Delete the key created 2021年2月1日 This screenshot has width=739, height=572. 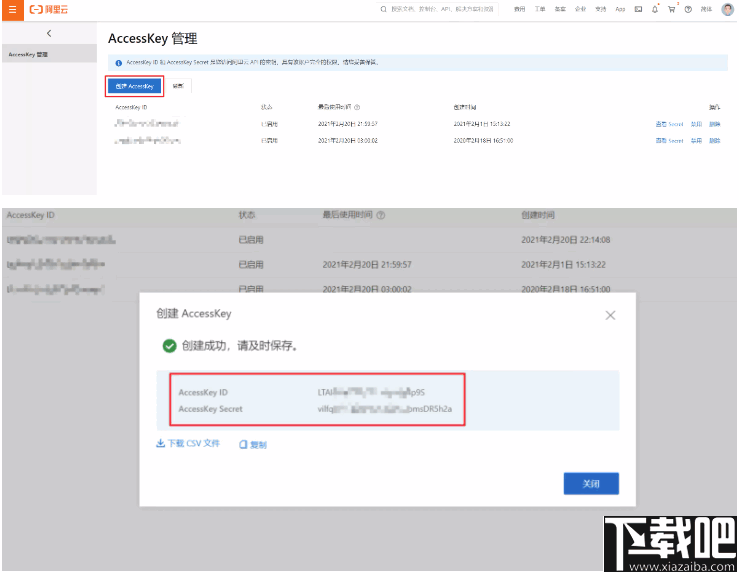715,124
